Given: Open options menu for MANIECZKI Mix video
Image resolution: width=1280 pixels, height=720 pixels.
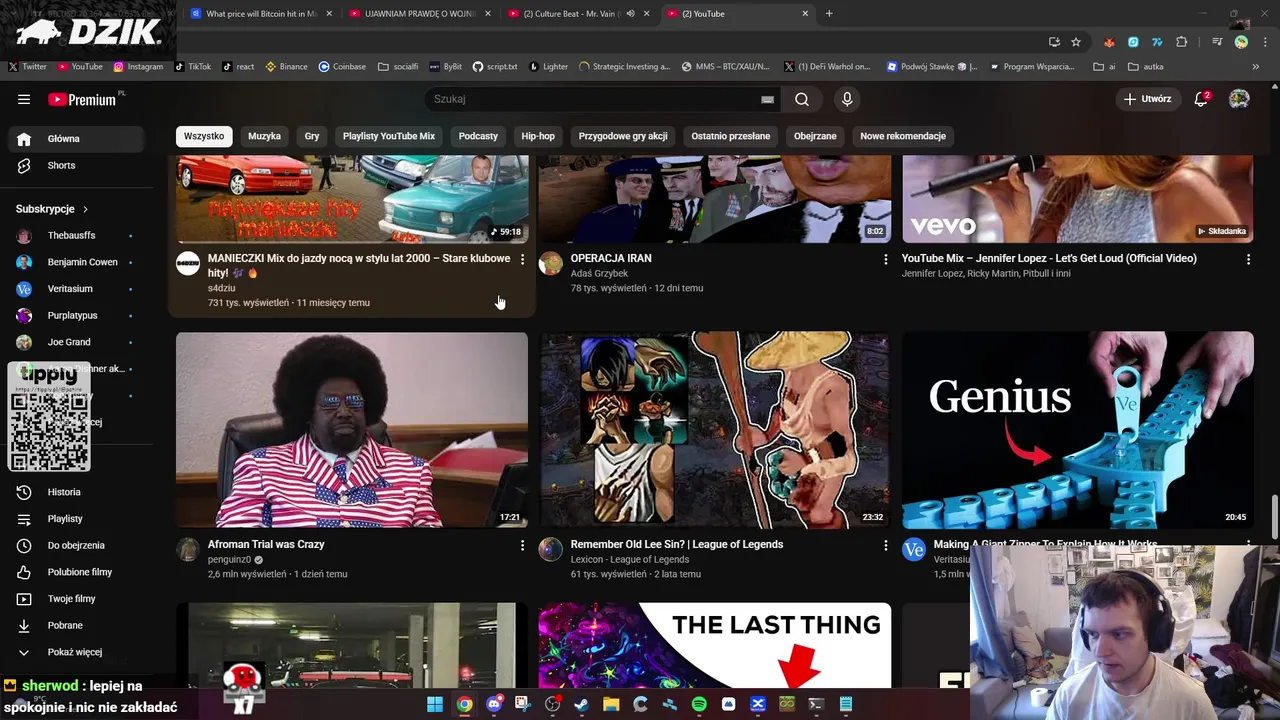Looking at the screenshot, I should coord(522,259).
